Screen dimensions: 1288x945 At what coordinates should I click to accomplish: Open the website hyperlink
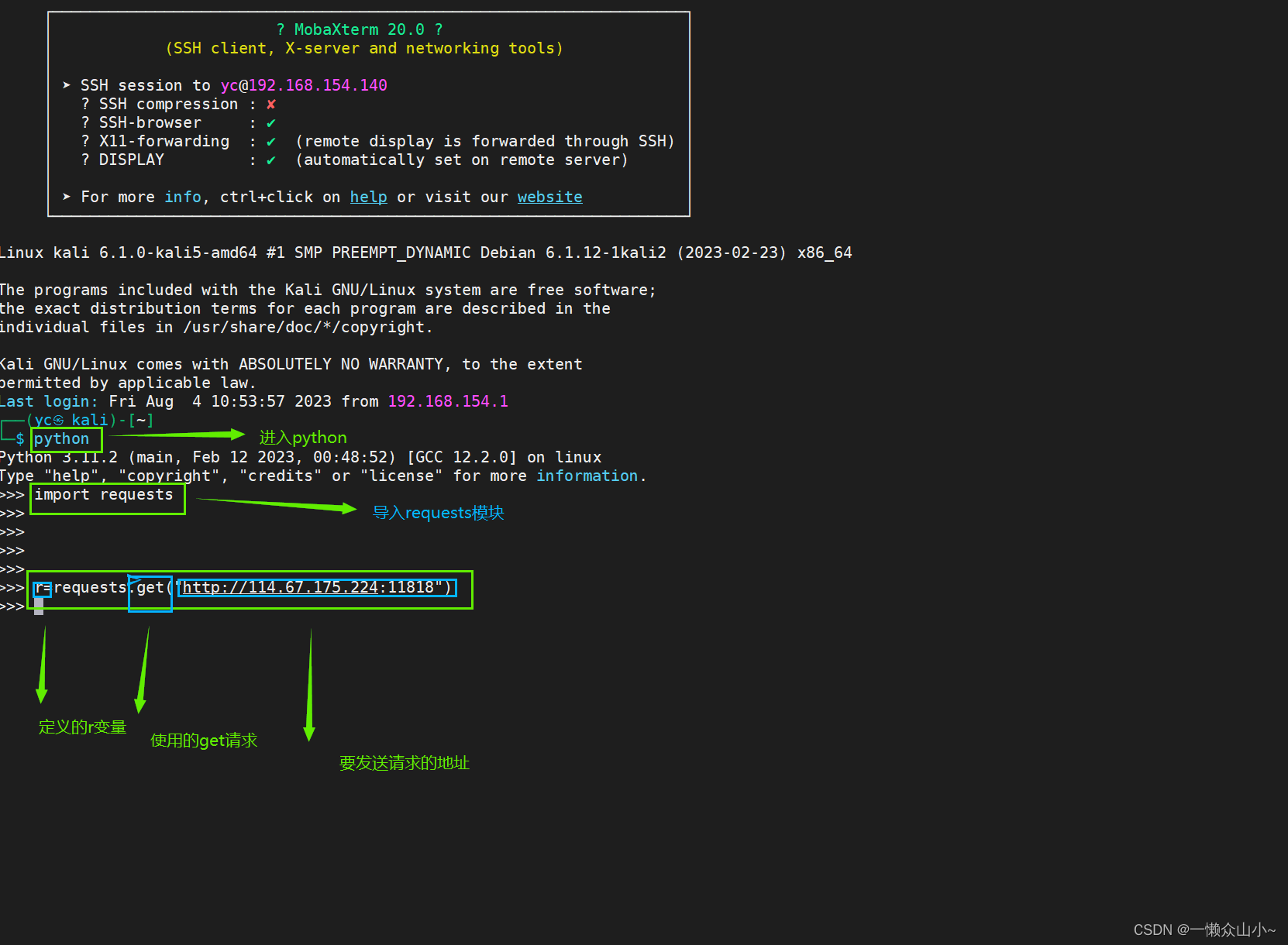click(549, 197)
